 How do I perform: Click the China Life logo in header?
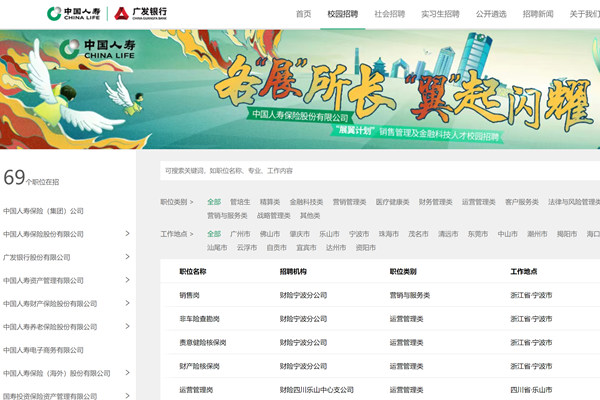tap(73, 13)
